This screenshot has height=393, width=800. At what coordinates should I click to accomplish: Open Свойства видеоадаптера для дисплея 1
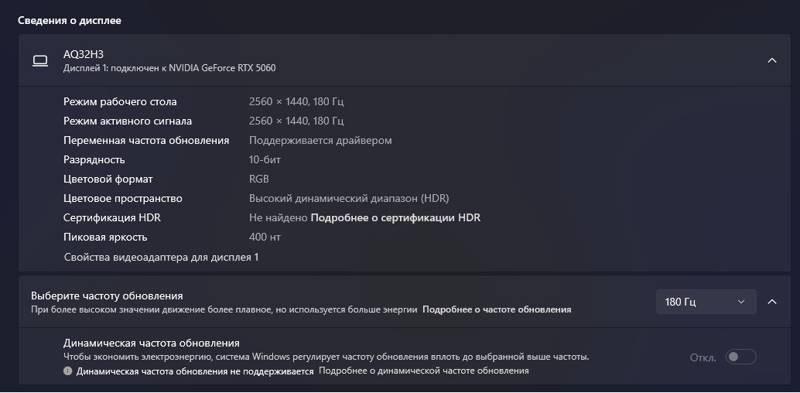[x=161, y=257]
